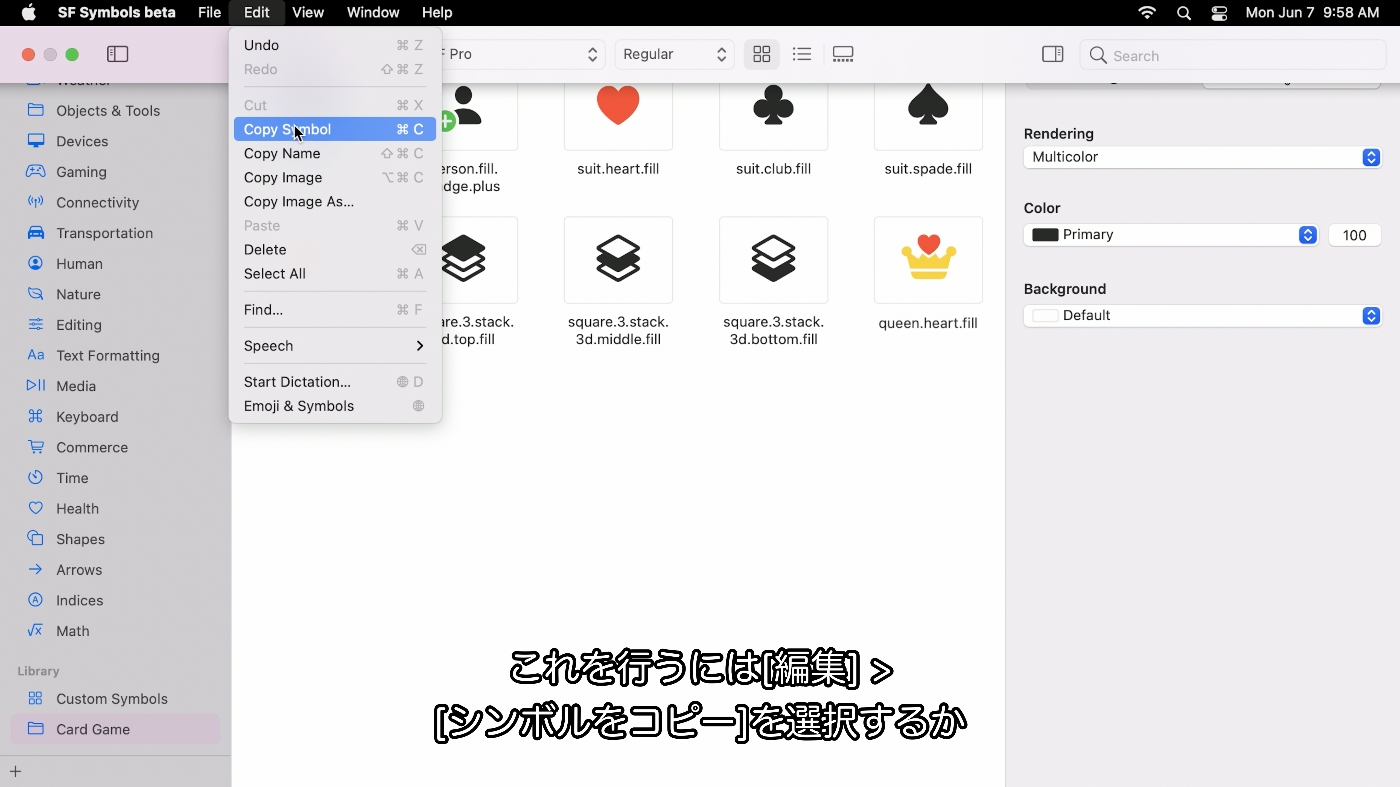Open the SF Pro font dropdown

click(520, 54)
